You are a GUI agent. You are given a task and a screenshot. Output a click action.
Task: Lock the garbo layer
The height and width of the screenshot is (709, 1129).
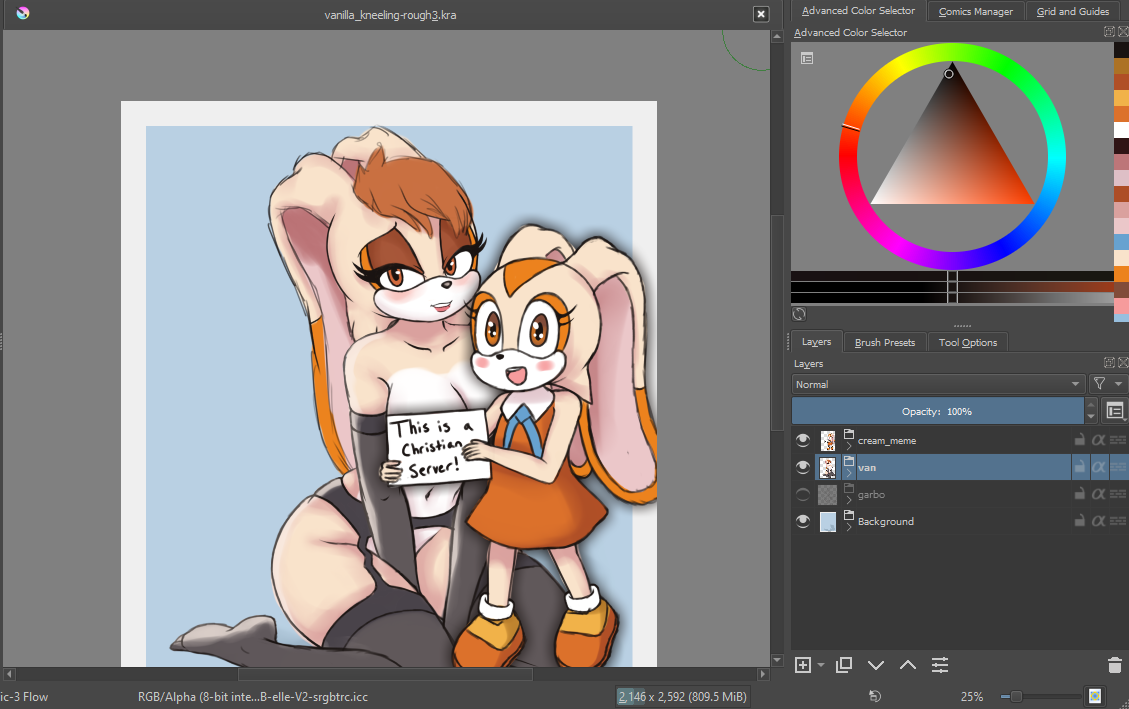click(1079, 494)
